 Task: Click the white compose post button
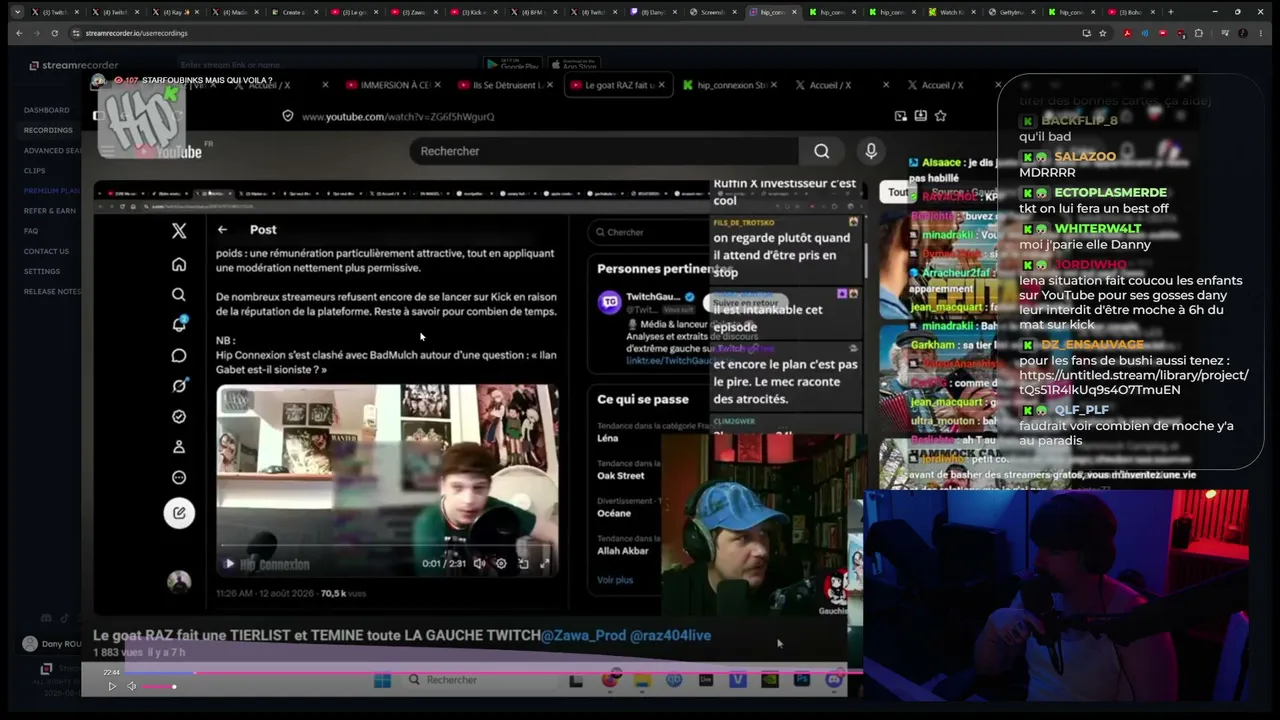[179, 513]
